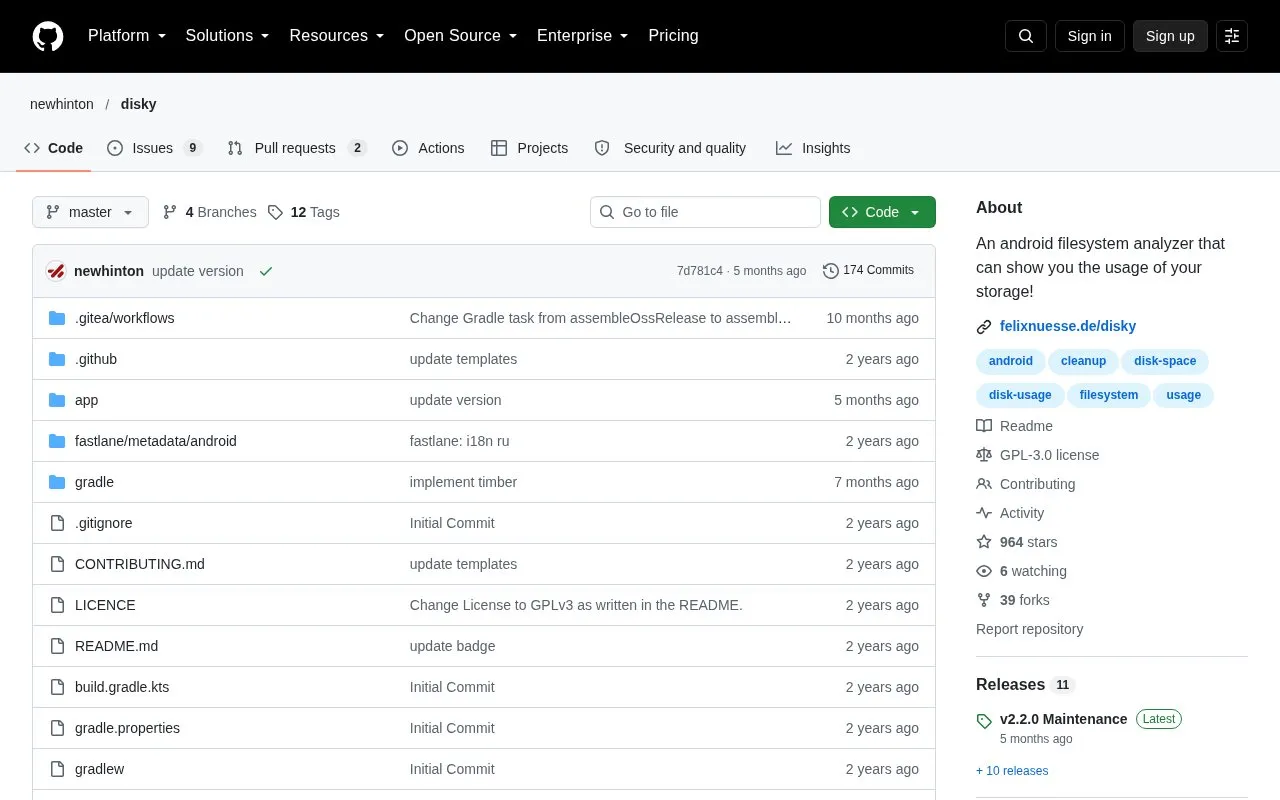Open the README.md file
This screenshot has width=1280, height=800.
(x=116, y=646)
